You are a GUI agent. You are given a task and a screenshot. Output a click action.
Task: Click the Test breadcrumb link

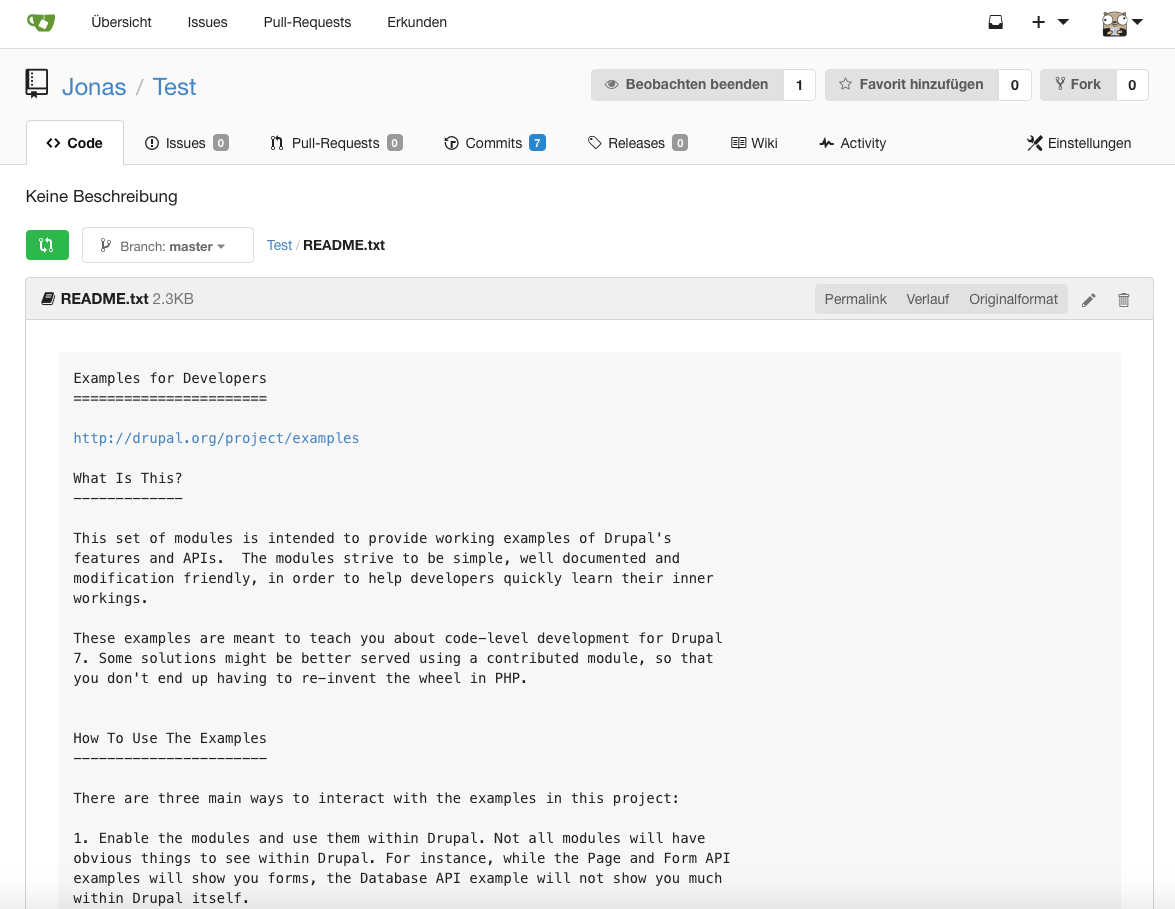point(280,245)
